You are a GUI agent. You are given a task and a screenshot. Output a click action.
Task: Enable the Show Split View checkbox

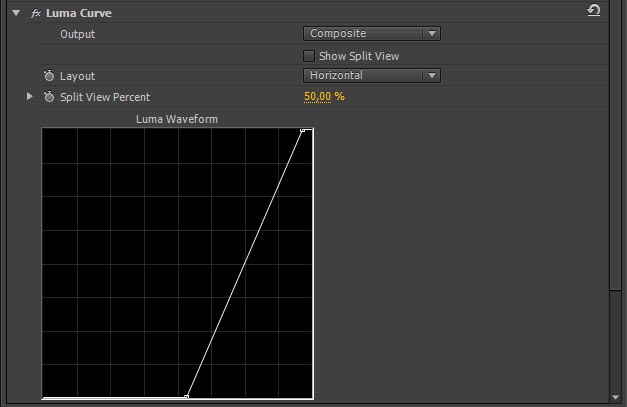tap(309, 56)
